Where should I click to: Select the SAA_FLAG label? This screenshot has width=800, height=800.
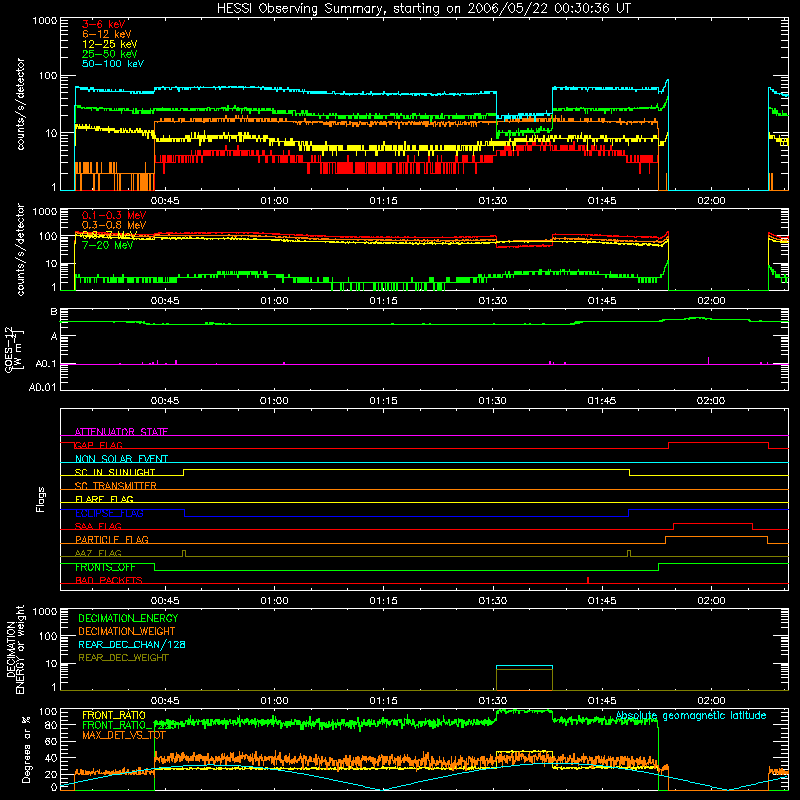tap(98, 526)
